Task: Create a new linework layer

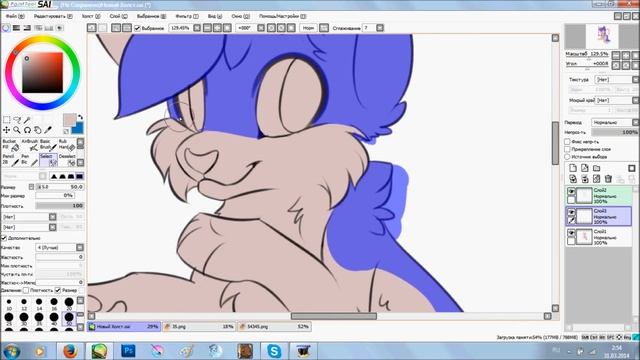Action: pyautogui.click(x=584, y=168)
